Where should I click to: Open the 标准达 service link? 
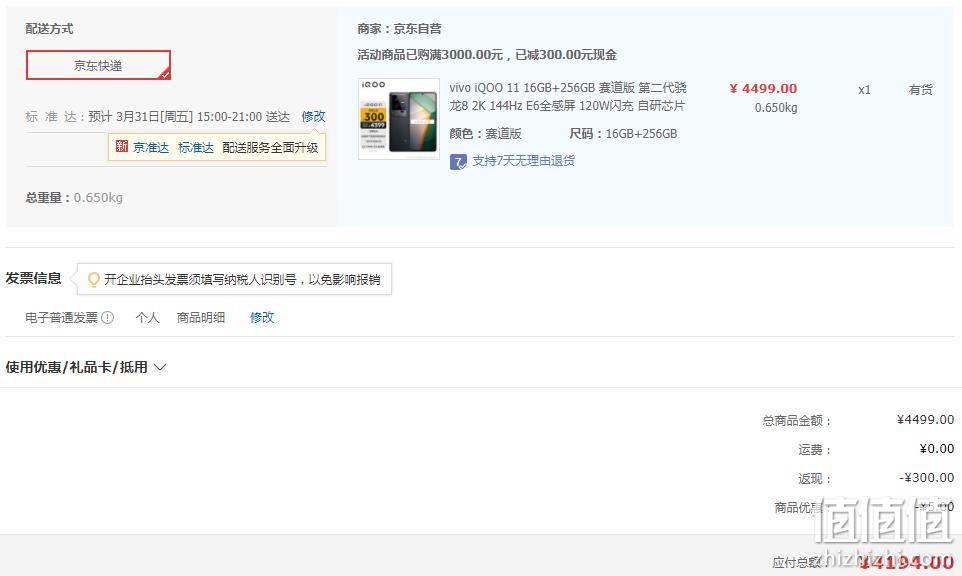click(196, 147)
